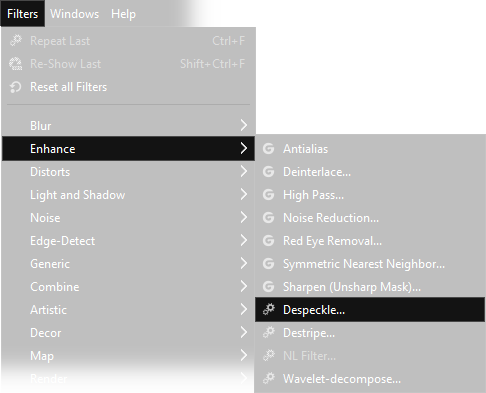Expand the Light and Shadow chevron
The height and width of the screenshot is (393, 486).
(244, 194)
